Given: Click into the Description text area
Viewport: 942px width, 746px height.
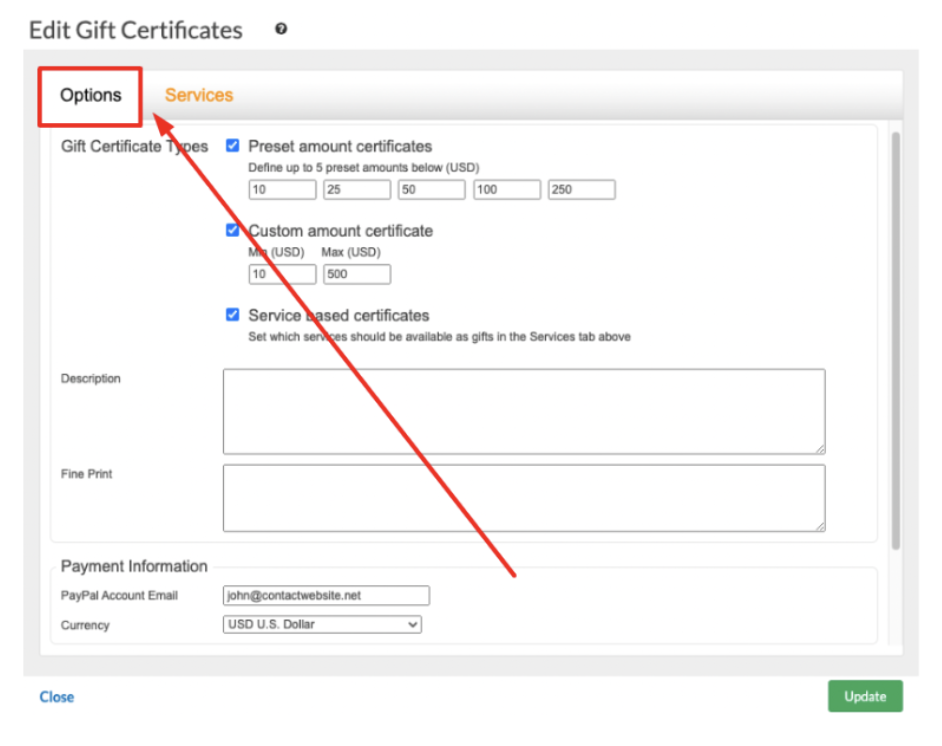Looking at the screenshot, I should [524, 411].
